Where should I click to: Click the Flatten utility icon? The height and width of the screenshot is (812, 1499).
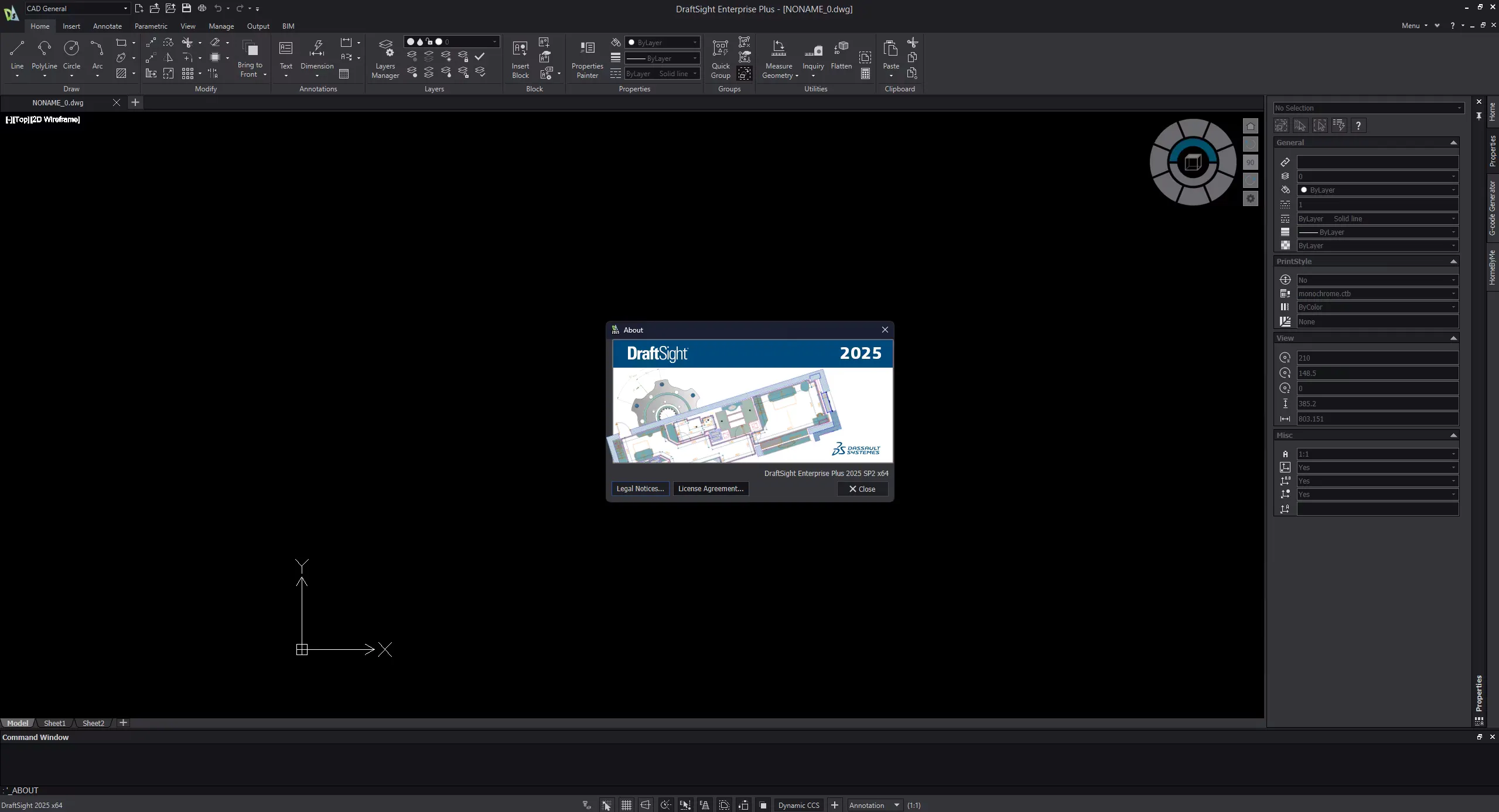click(x=841, y=55)
